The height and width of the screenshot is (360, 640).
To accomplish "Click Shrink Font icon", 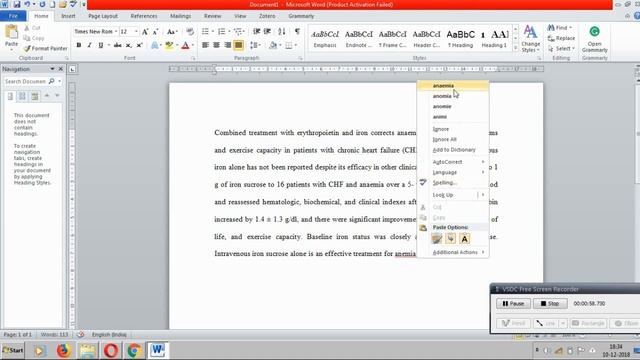I will [156, 31].
